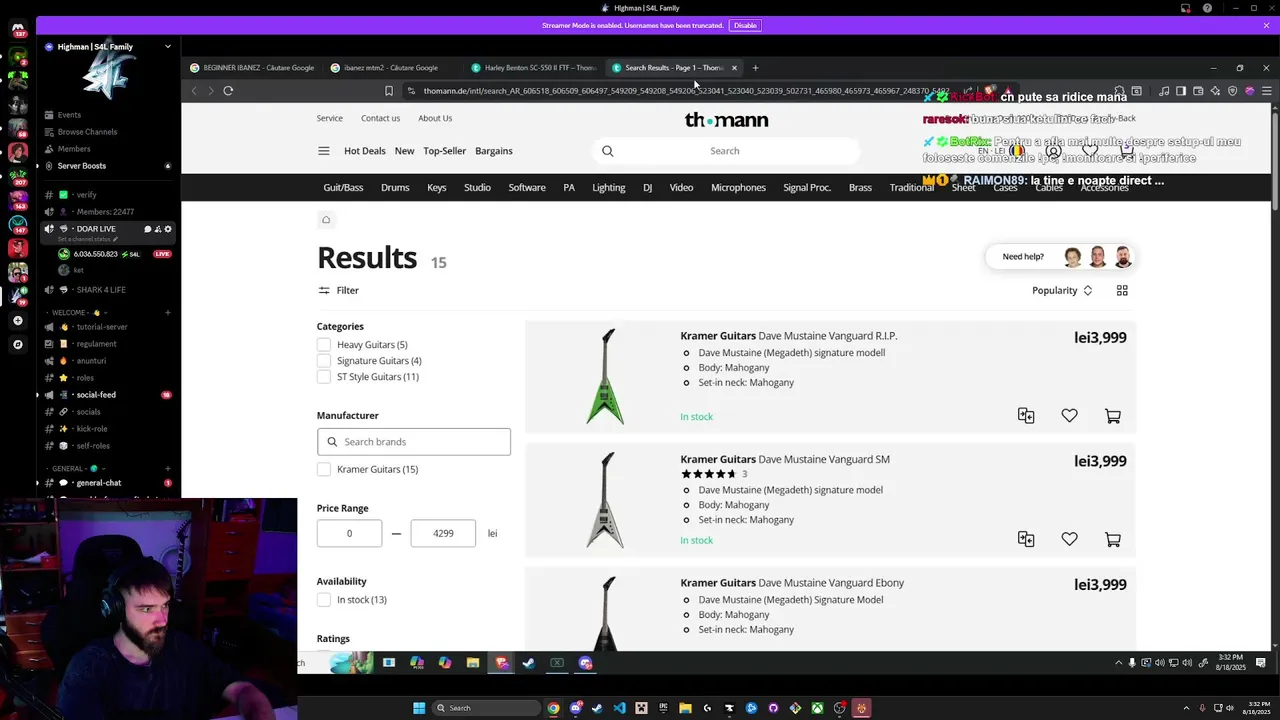Viewport: 1280px width, 720px height.
Task: Open the Microphones category menu
Action: click(x=738, y=188)
